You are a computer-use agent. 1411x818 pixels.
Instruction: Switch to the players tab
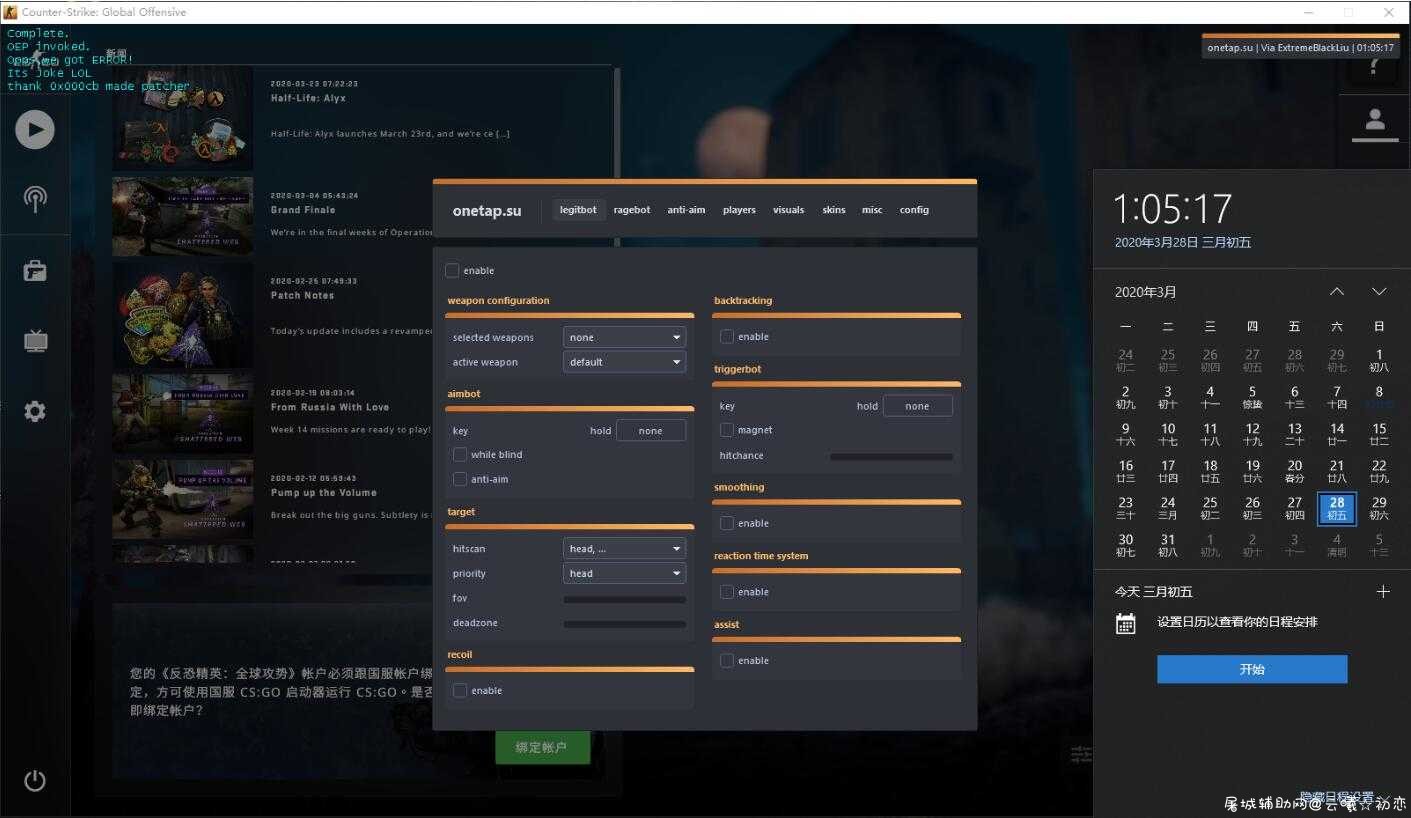739,210
